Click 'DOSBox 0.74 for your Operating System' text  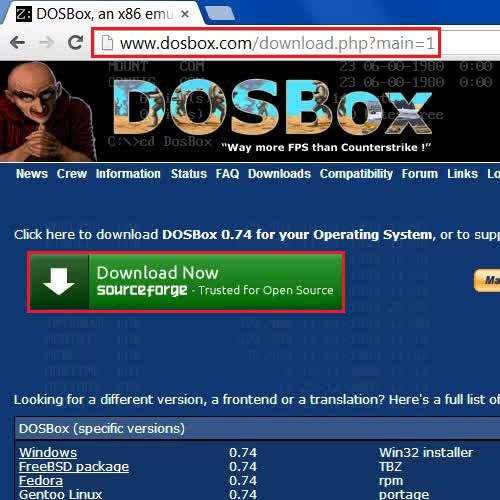297,235
